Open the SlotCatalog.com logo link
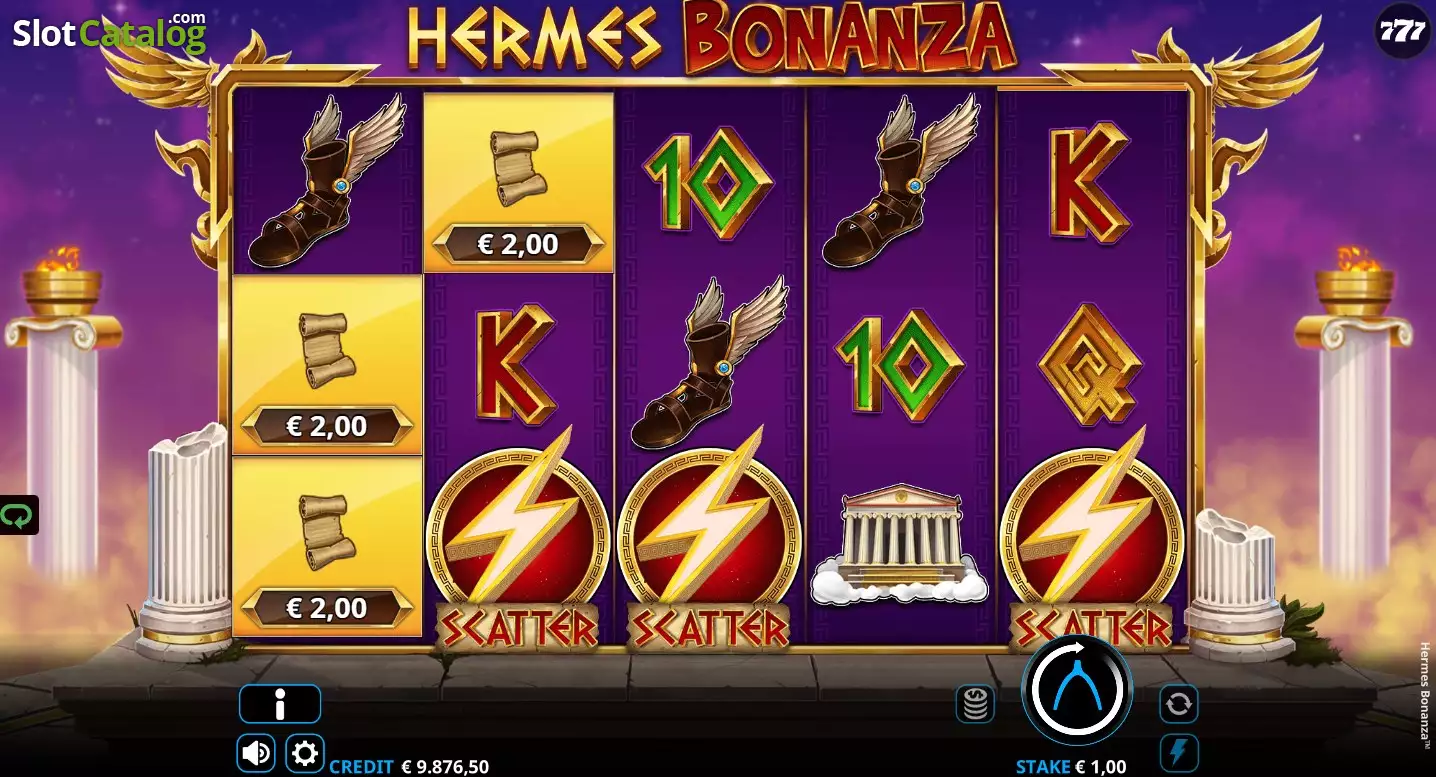This screenshot has width=1436, height=777. (x=109, y=33)
